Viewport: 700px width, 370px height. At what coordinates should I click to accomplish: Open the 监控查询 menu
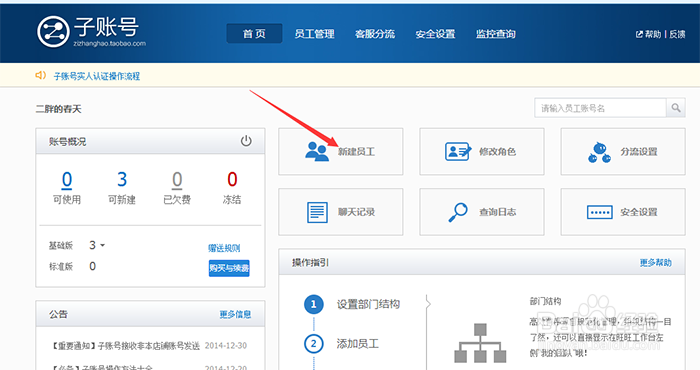point(496,34)
